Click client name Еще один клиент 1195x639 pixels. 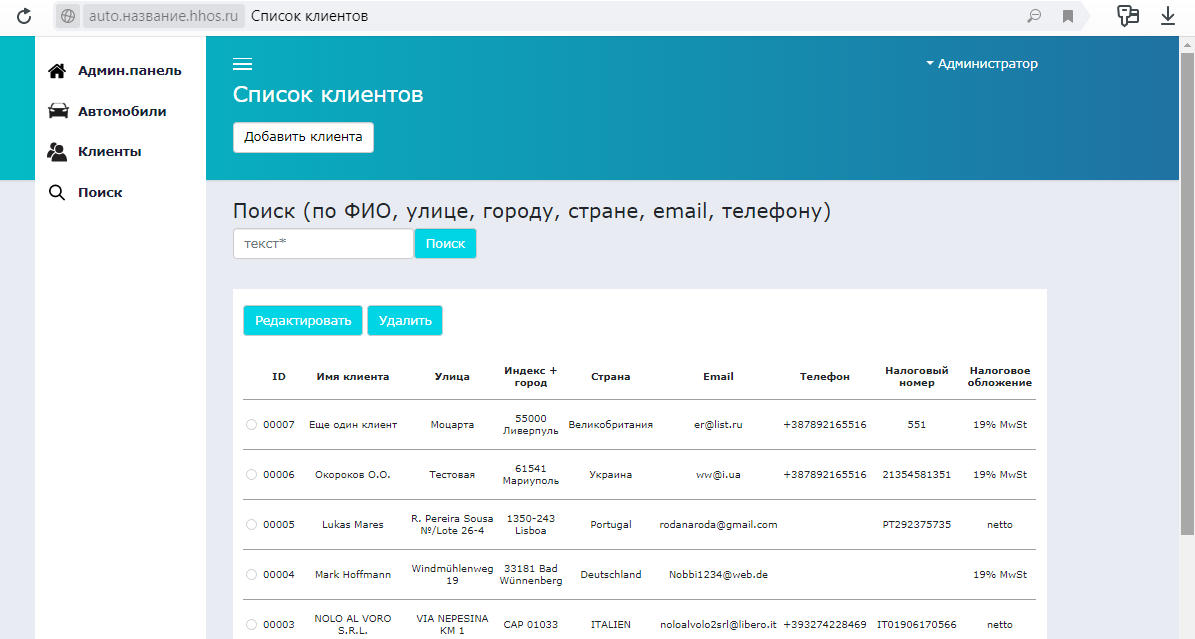pyautogui.click(x=353, y=425)
